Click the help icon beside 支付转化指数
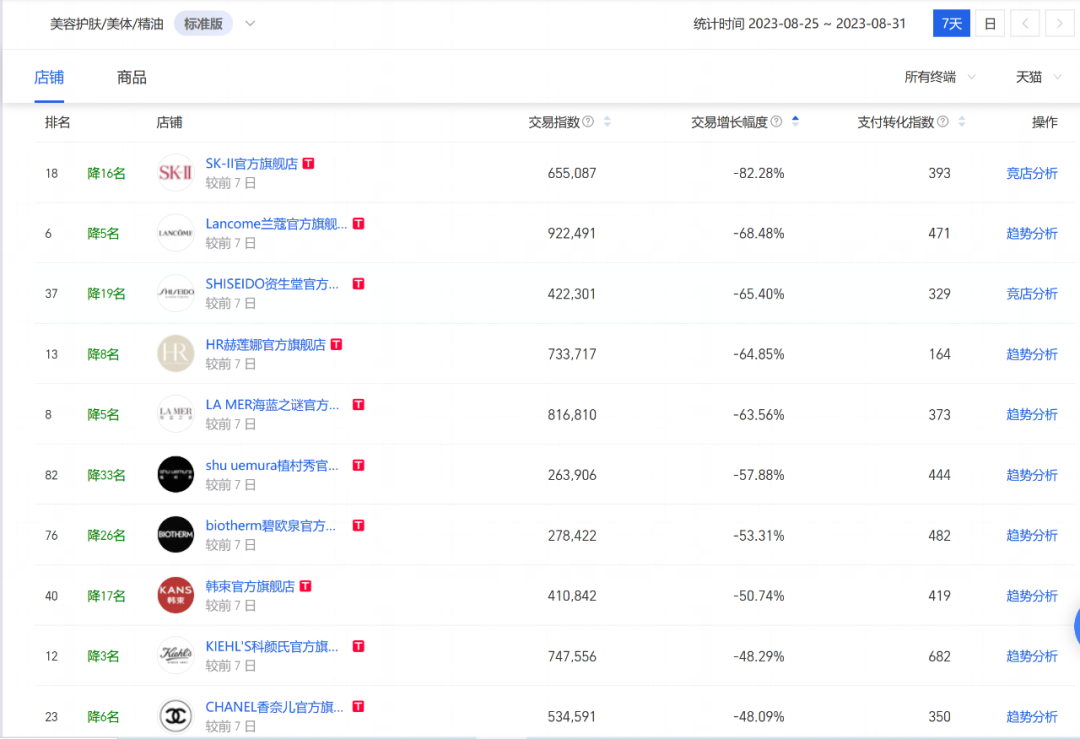Viewport: 1080px width, 739px height. 943,122
